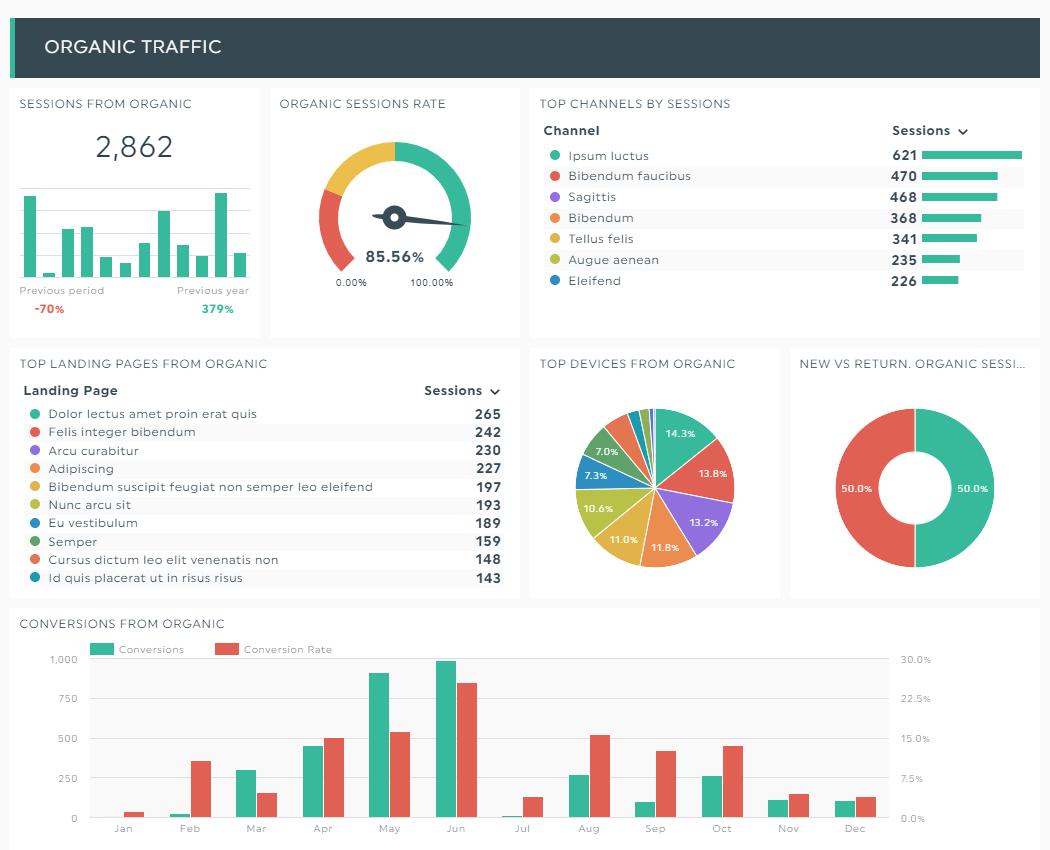
Task: Open the Ipsum luctus channel row
Action: (608, 156)
